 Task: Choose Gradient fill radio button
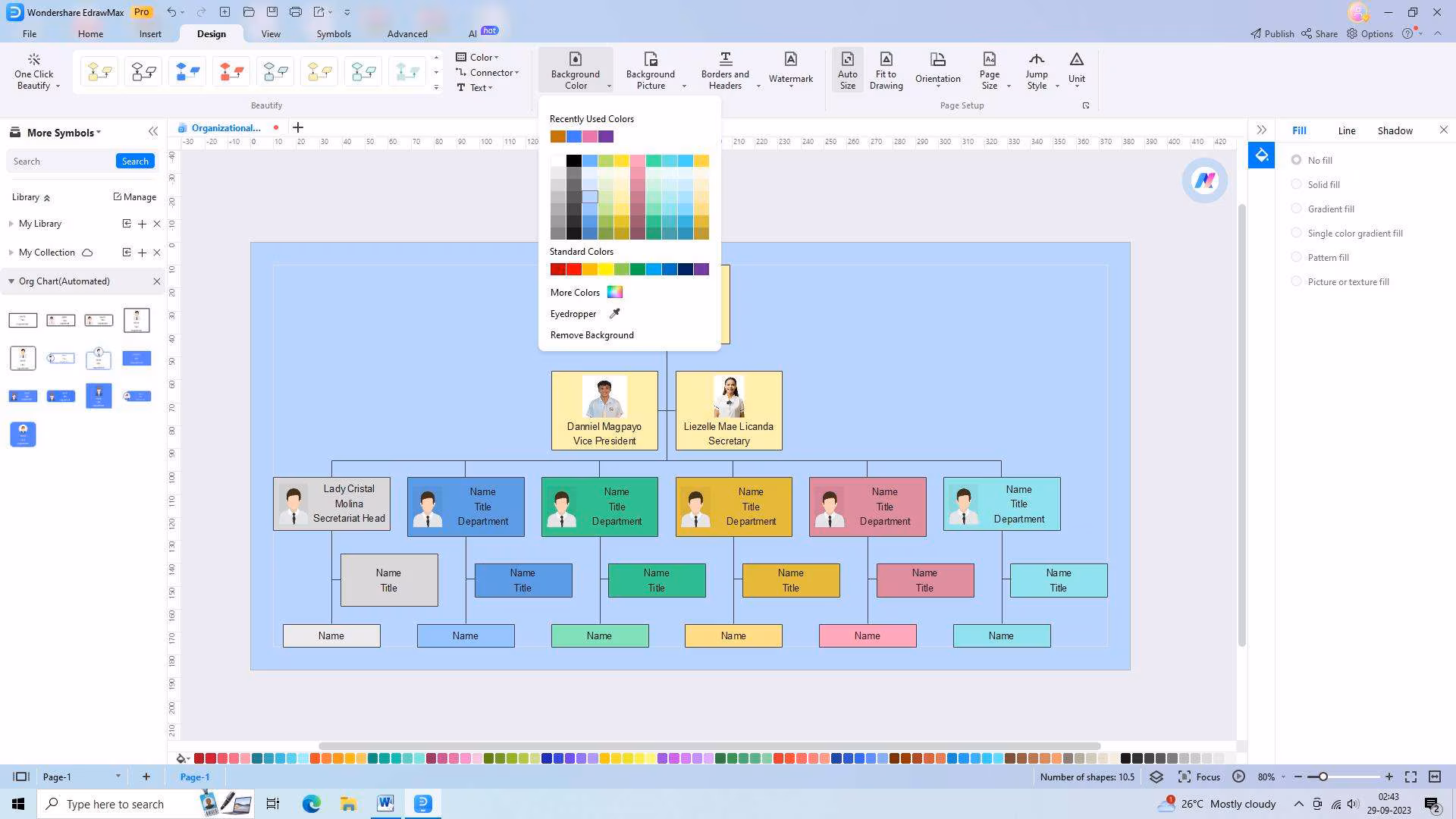(1297, 209)
